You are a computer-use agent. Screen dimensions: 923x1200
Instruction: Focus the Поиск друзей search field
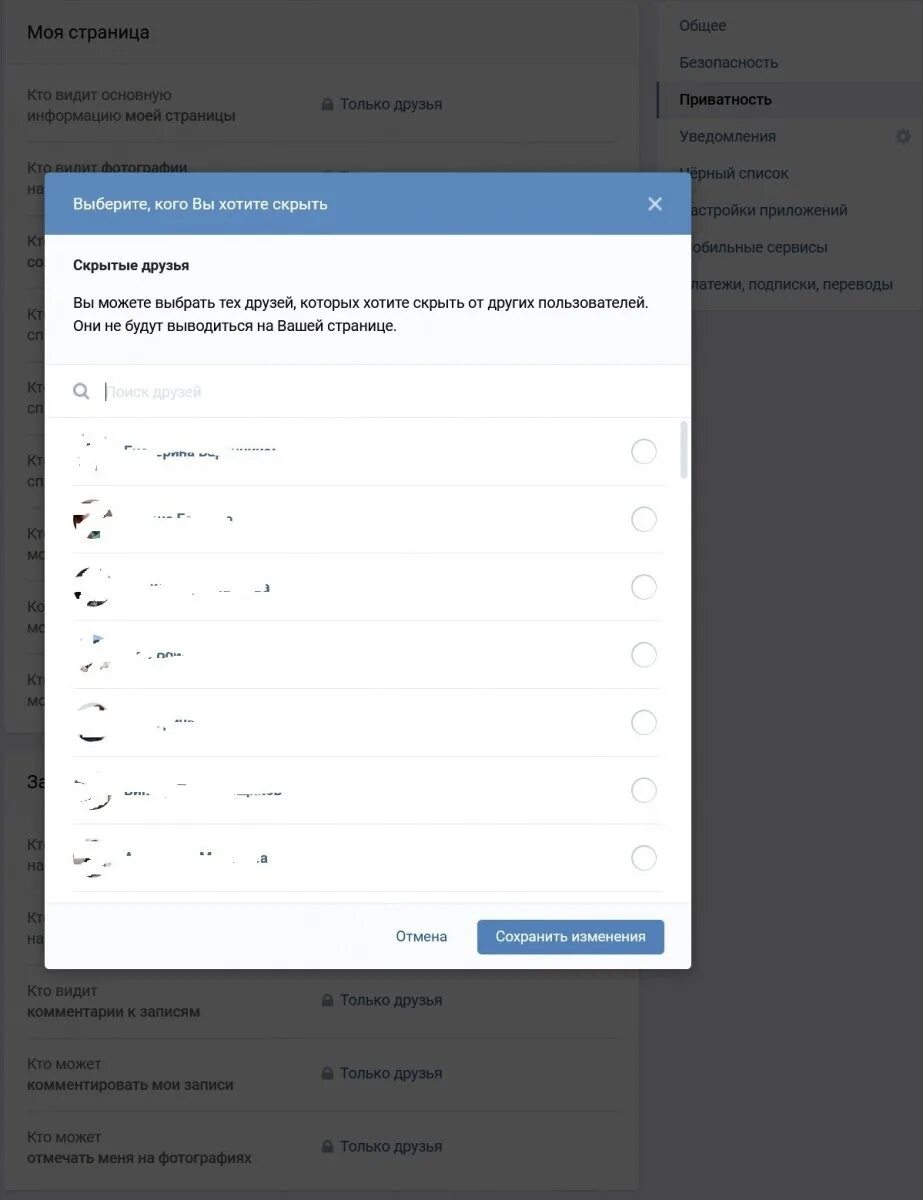point(380,391)
